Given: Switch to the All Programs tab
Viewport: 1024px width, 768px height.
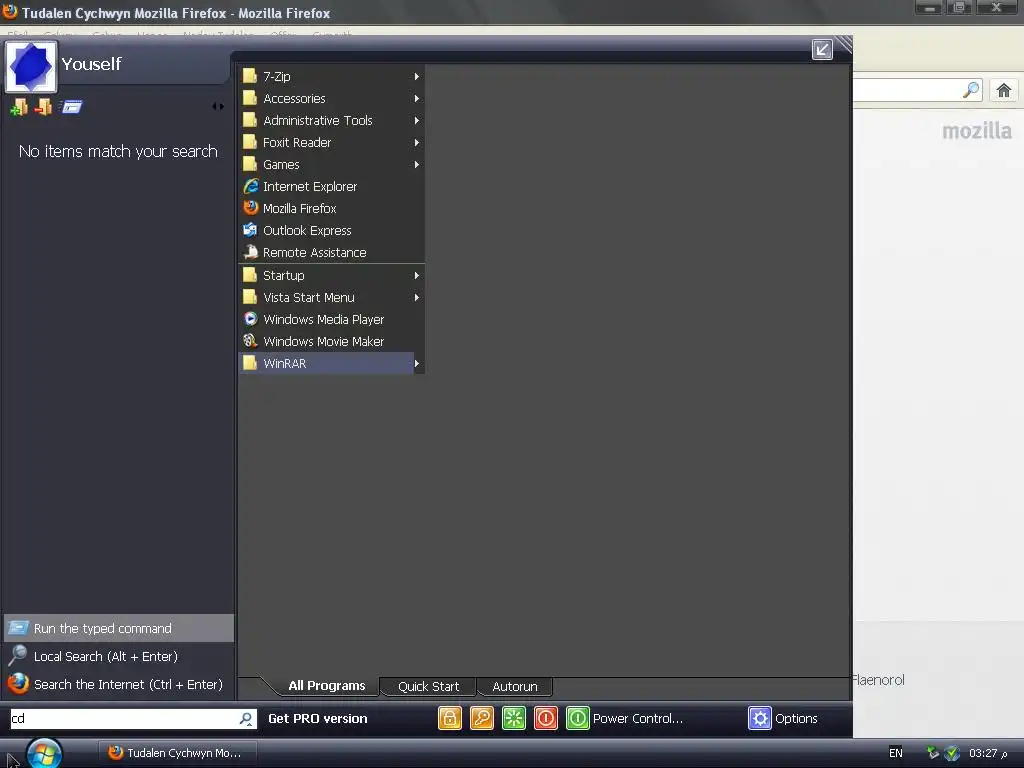Looking at the screenshot, I should 327,686.
